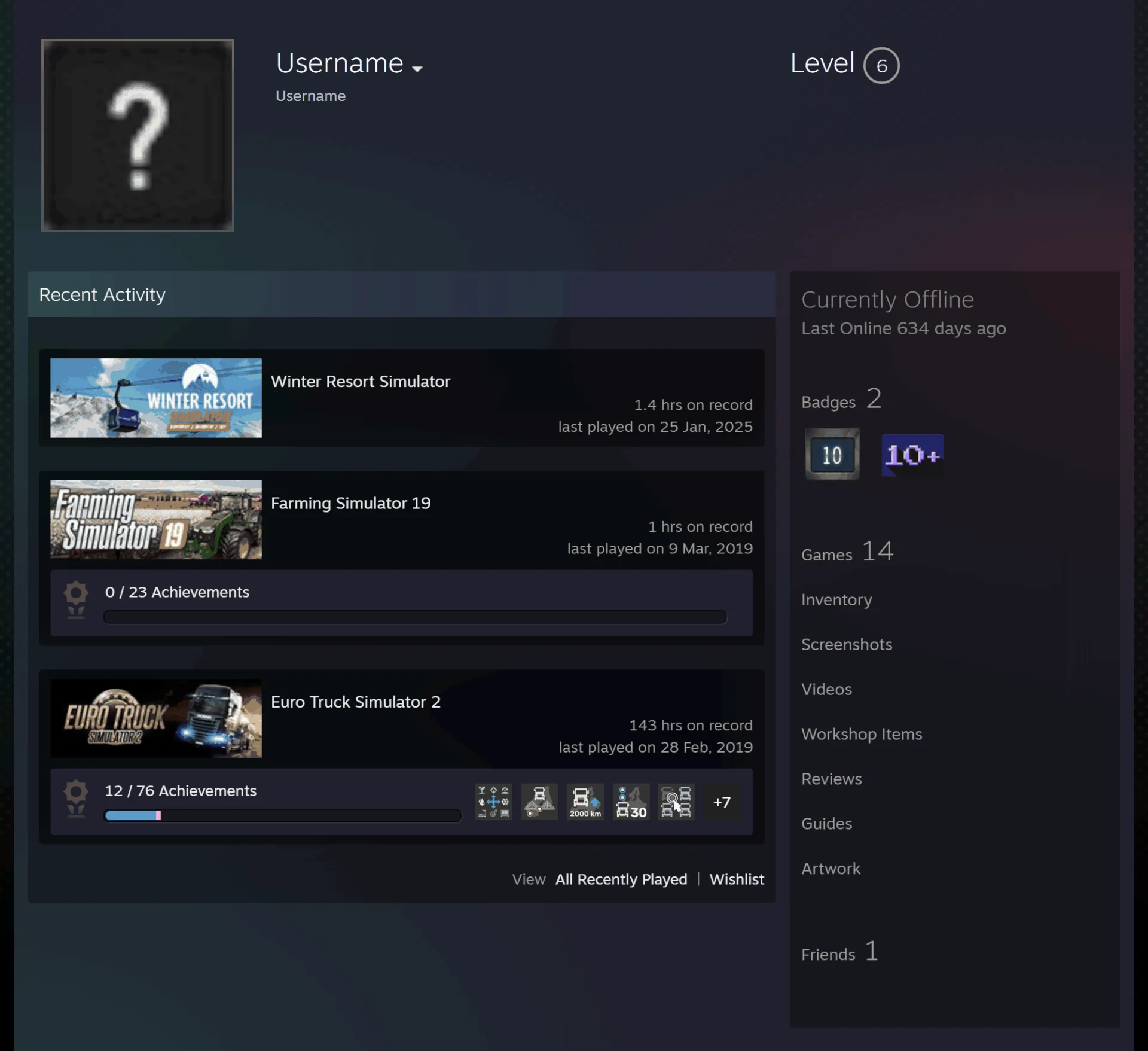Open the purple 10+ games badge
This screenshot has width=1148, height=1051.
[x=912, y=455]
